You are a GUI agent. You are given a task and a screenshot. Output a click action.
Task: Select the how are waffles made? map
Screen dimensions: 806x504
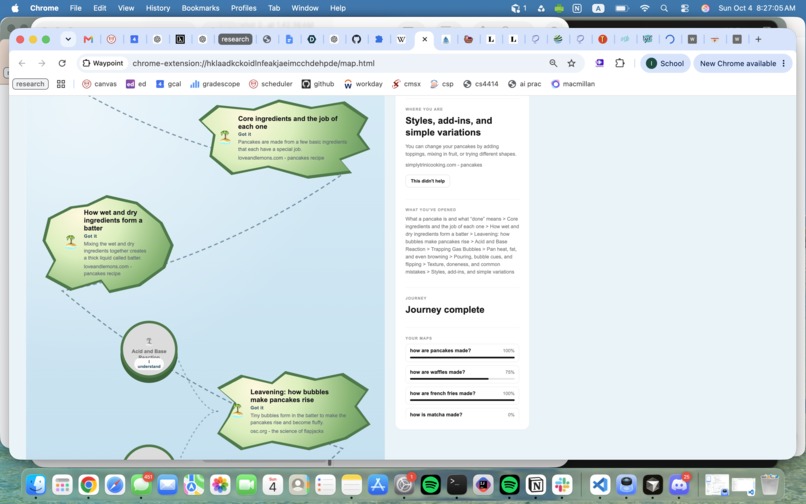[462, 374]
